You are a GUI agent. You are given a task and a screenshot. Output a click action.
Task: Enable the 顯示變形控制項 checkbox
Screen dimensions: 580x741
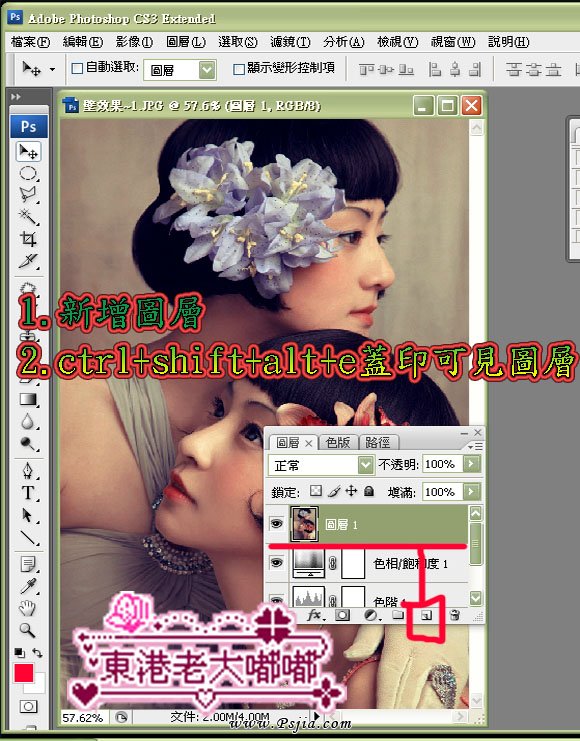pyautogui.click(x=239, y=69)
